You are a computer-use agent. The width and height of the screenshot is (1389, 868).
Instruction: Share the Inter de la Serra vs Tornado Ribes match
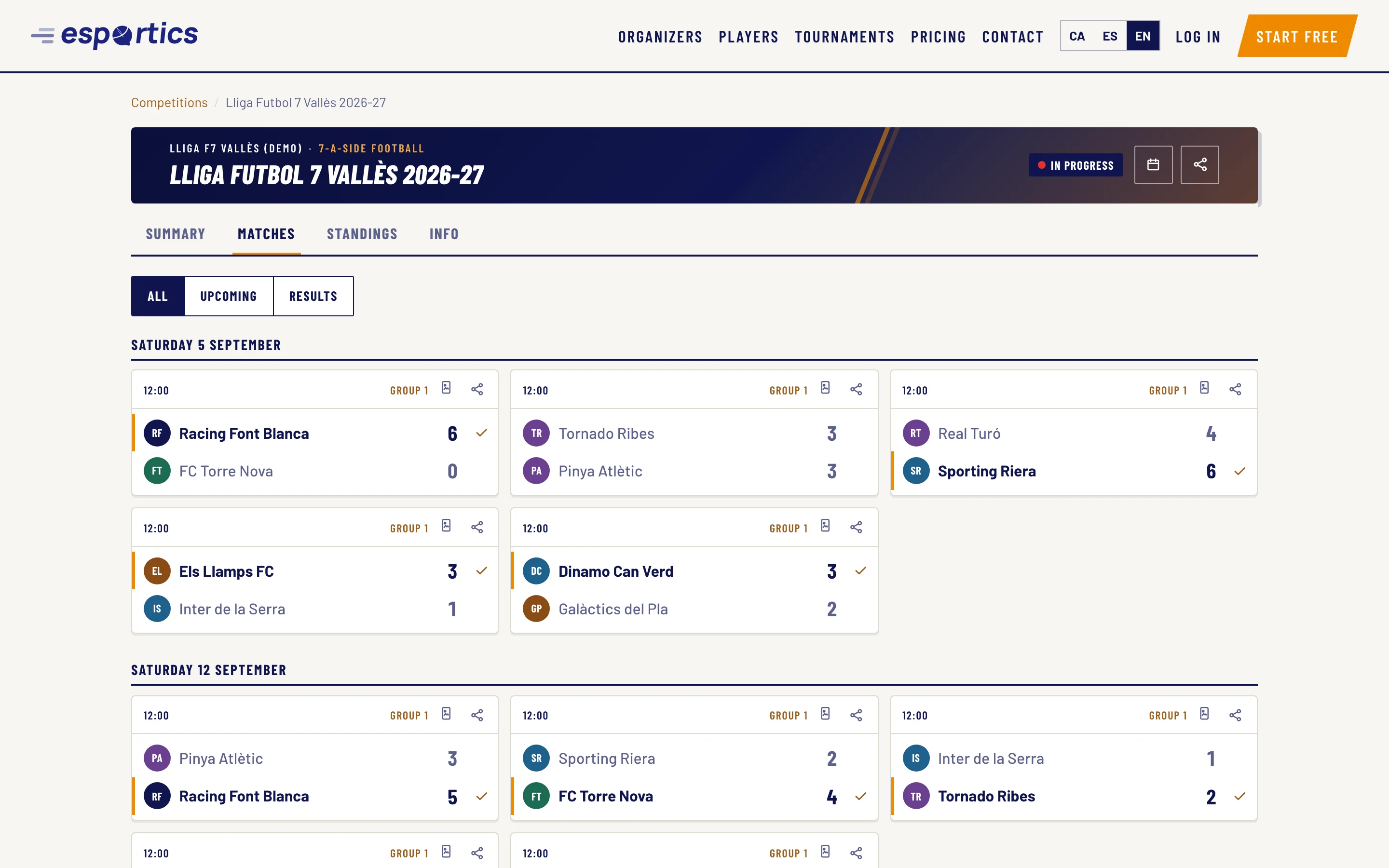(x=1235, y=715)
